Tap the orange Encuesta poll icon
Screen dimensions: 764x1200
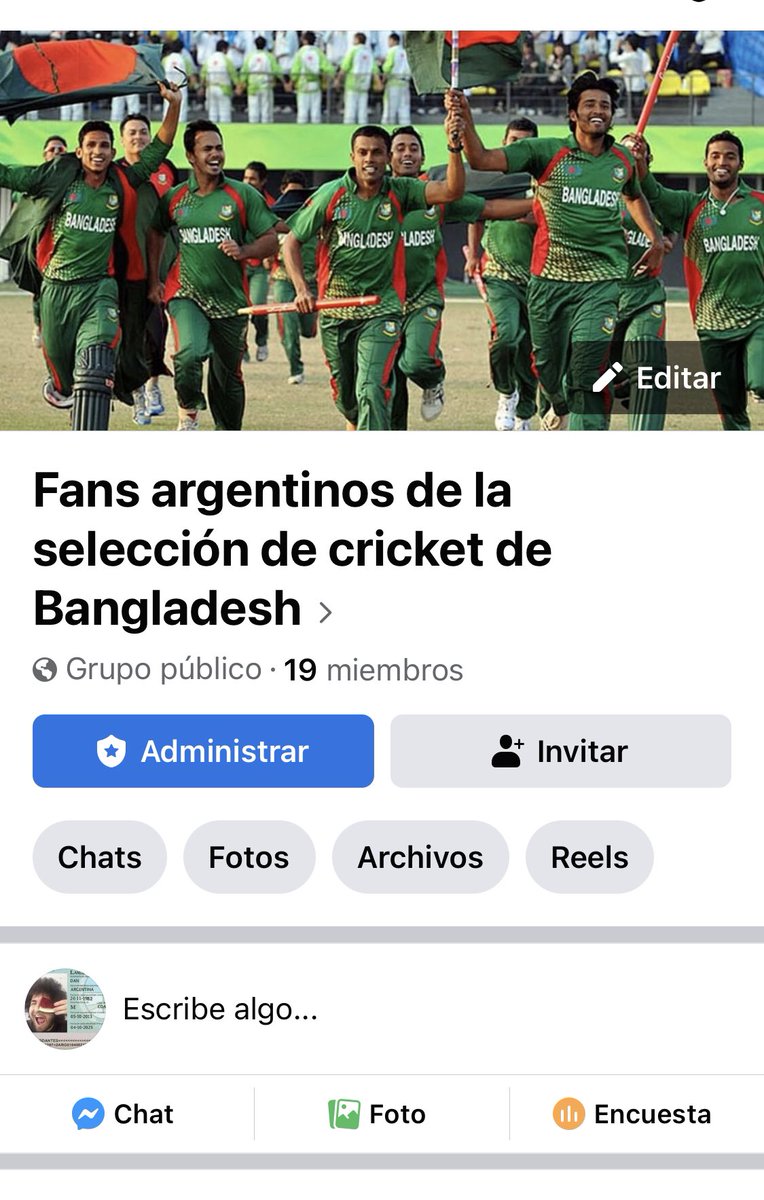click(x=568, y=1114)
